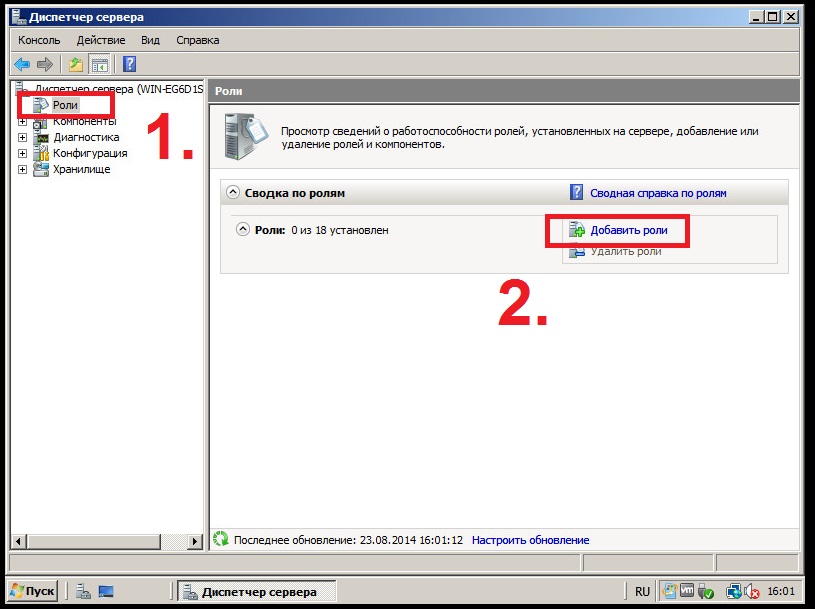Click the muted volume tray icon
The width and height of the screenshot is (815, 609).
tap(751, 592)
